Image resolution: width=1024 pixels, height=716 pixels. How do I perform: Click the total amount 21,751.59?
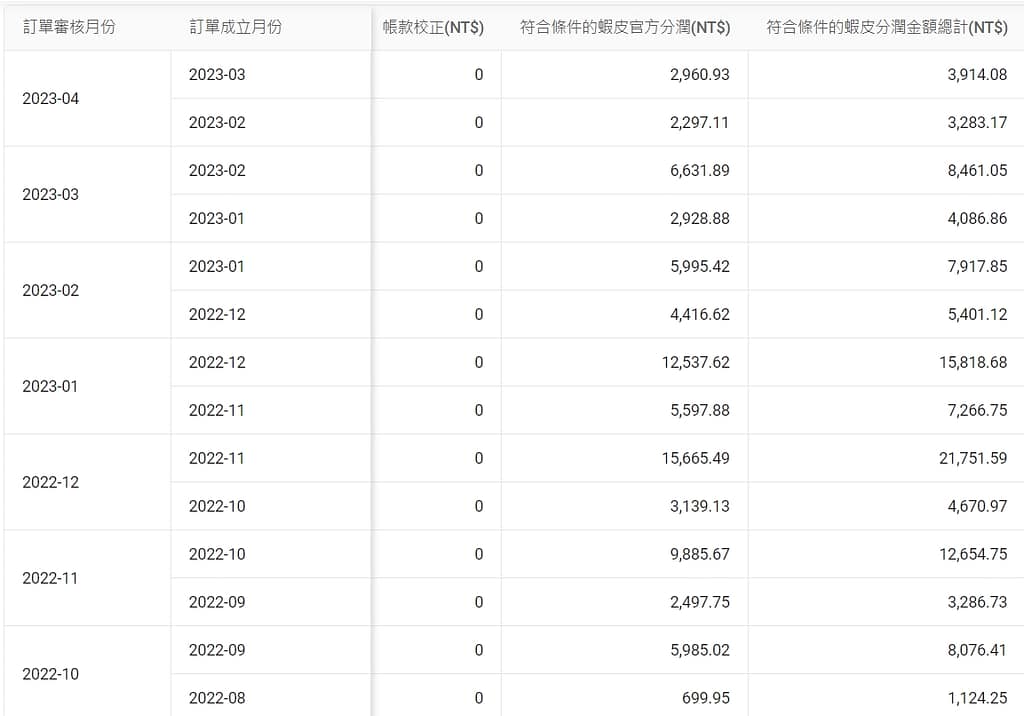point(972,458)
